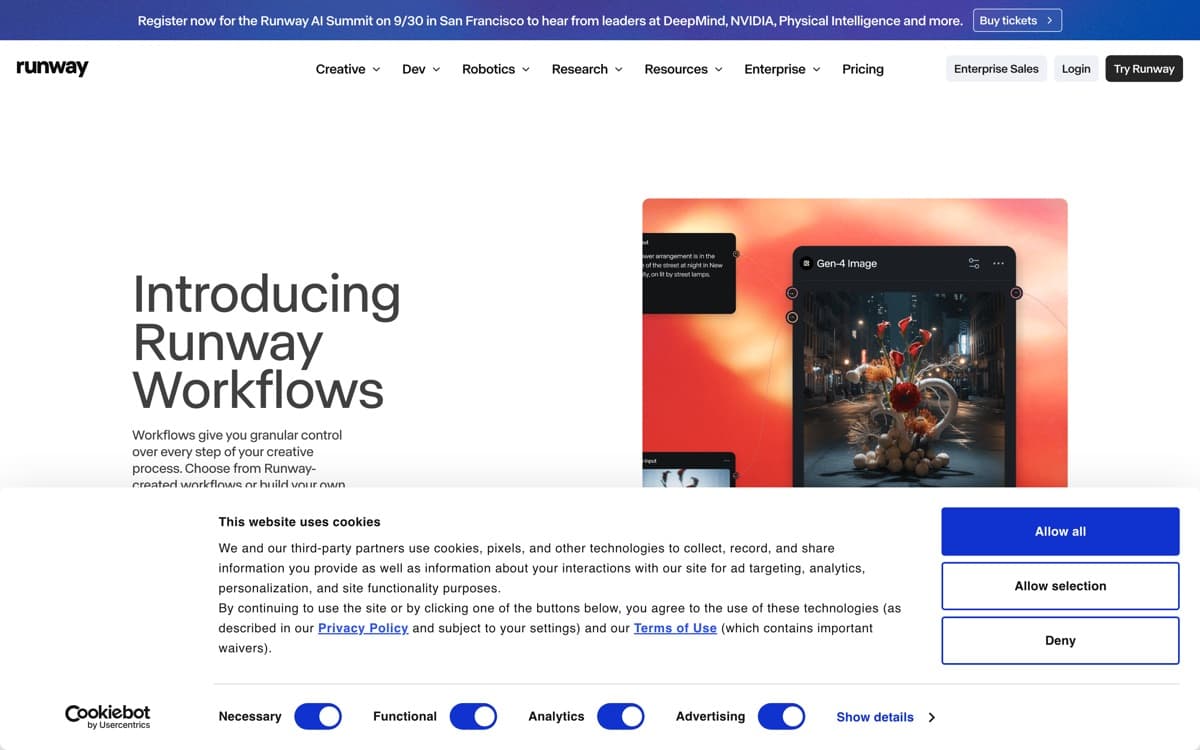The width and height of the screenshot is (1200, 750).
Task: Disable the Analytics cookies switch
Action: coord(620,716)
